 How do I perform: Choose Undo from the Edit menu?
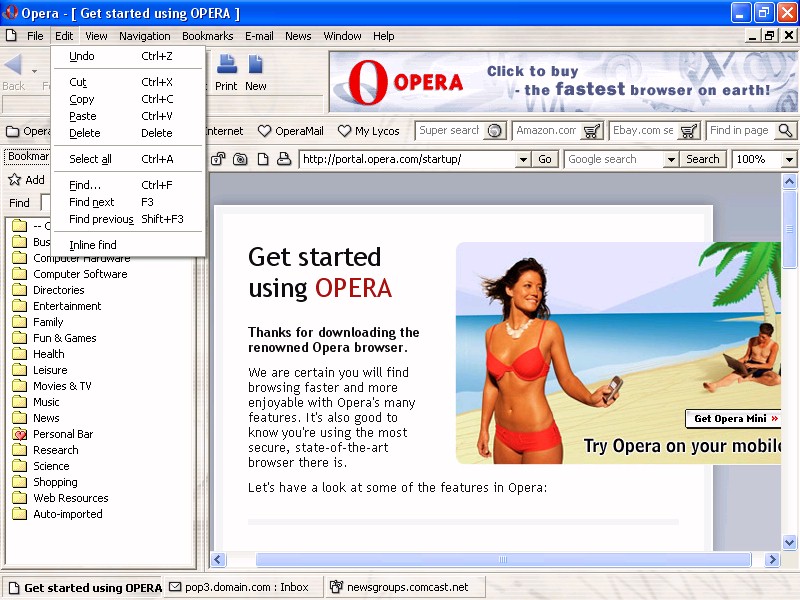pos(128,56)
